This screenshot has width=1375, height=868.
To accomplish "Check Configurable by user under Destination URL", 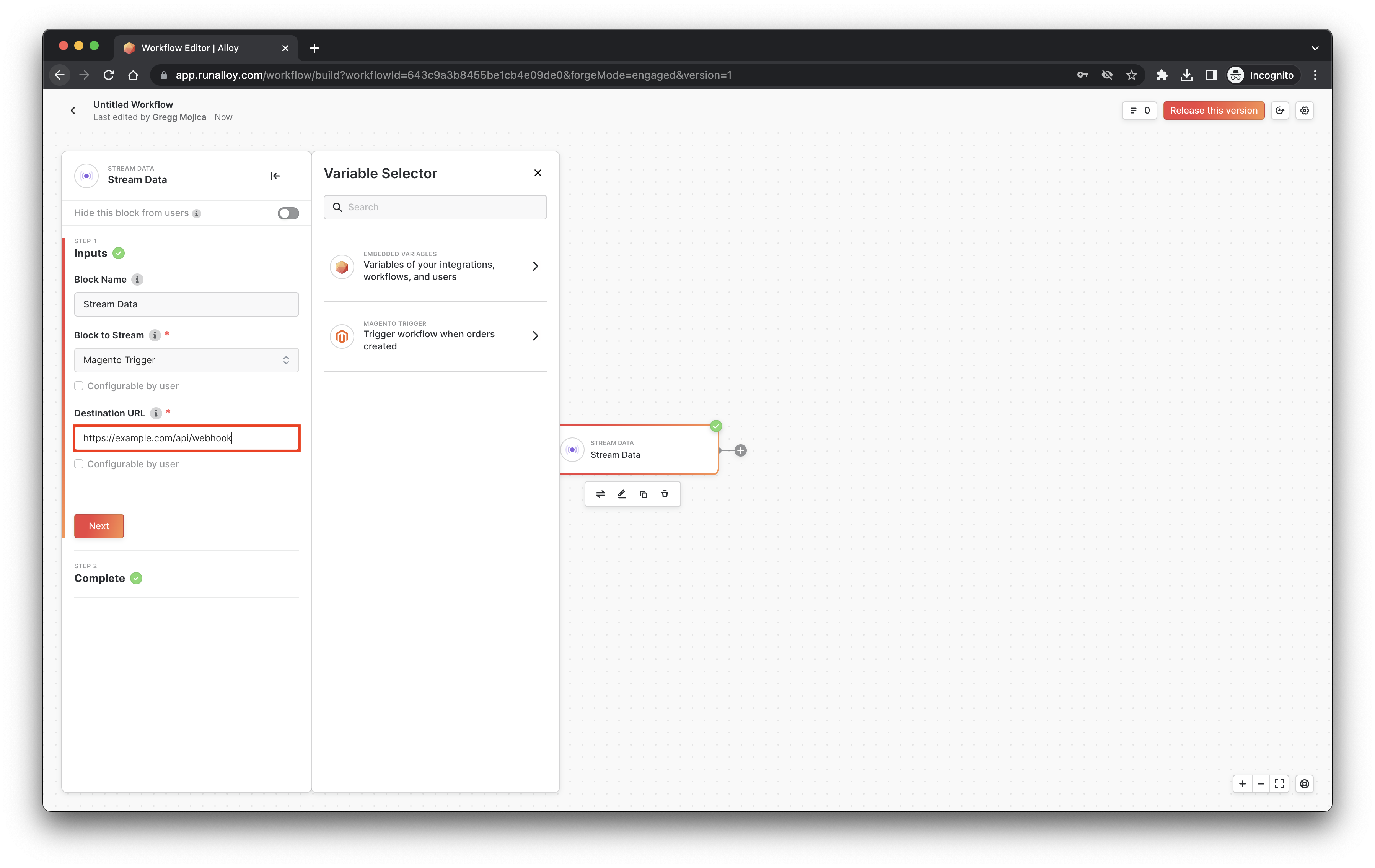I will click(79, 464).
